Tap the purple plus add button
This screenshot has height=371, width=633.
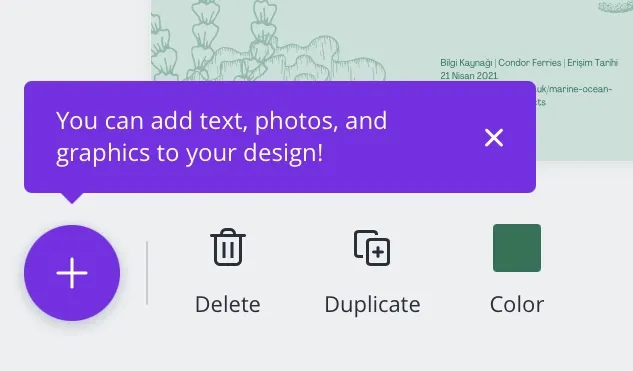click(72, 273)
